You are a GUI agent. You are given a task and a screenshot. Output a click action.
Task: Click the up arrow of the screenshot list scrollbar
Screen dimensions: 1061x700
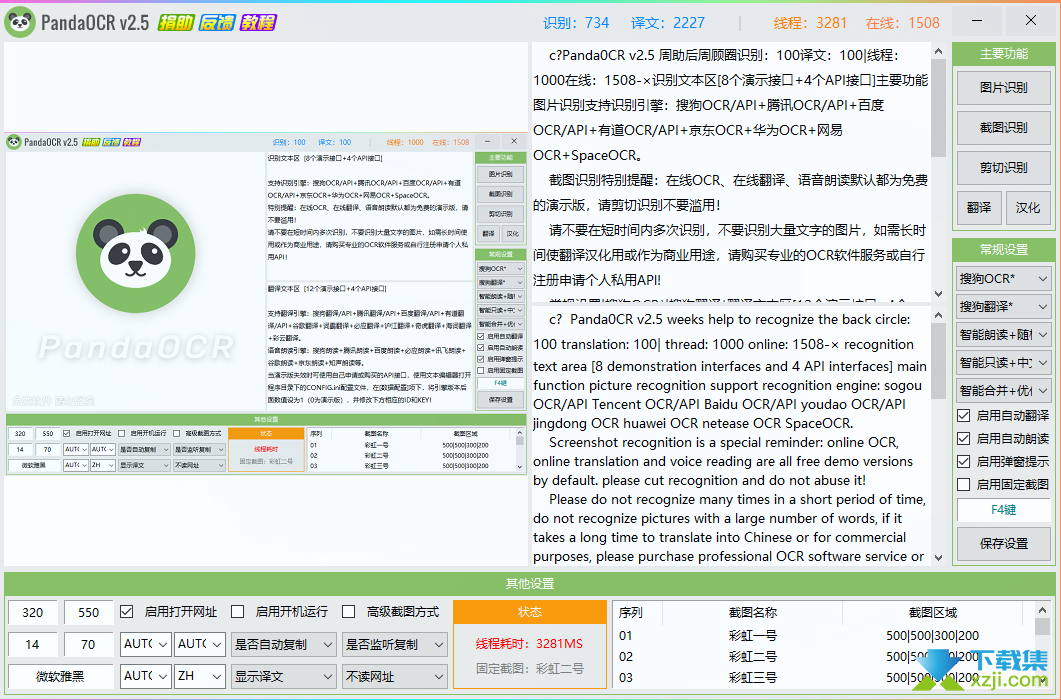[x=1043, y=611]
